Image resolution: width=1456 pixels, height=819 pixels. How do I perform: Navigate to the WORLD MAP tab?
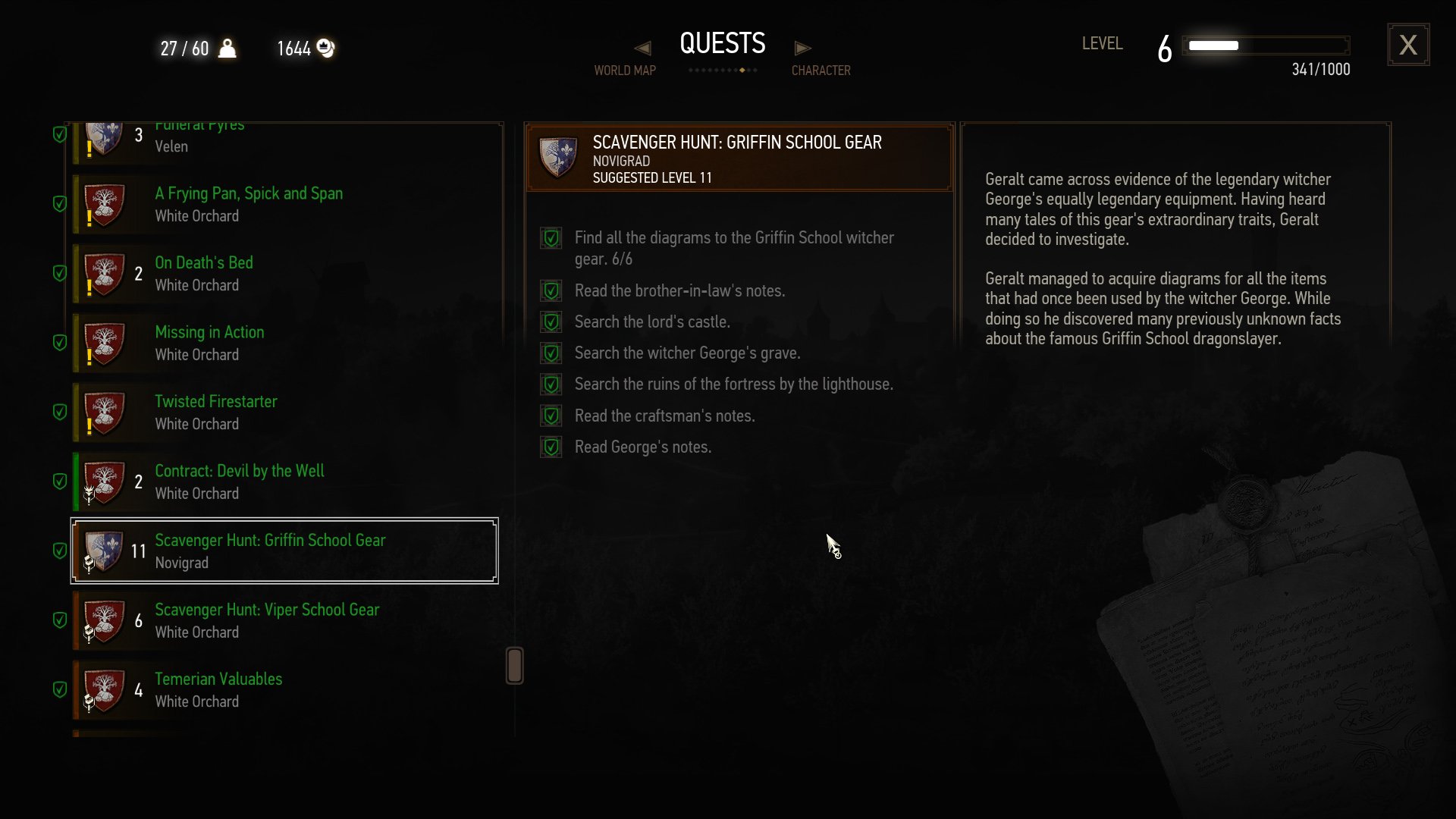[625, 70]
